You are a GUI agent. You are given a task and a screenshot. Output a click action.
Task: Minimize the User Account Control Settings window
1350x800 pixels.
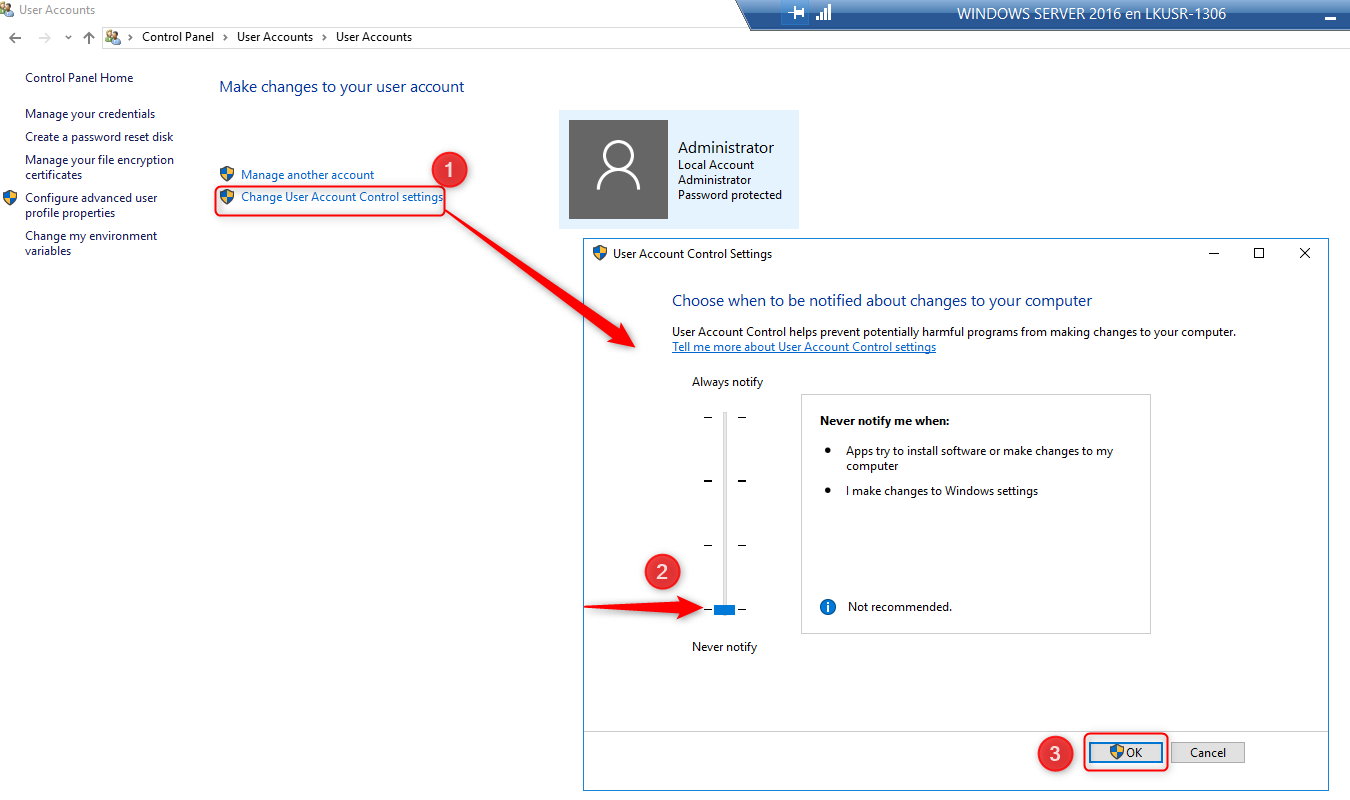pos(1213,254)
